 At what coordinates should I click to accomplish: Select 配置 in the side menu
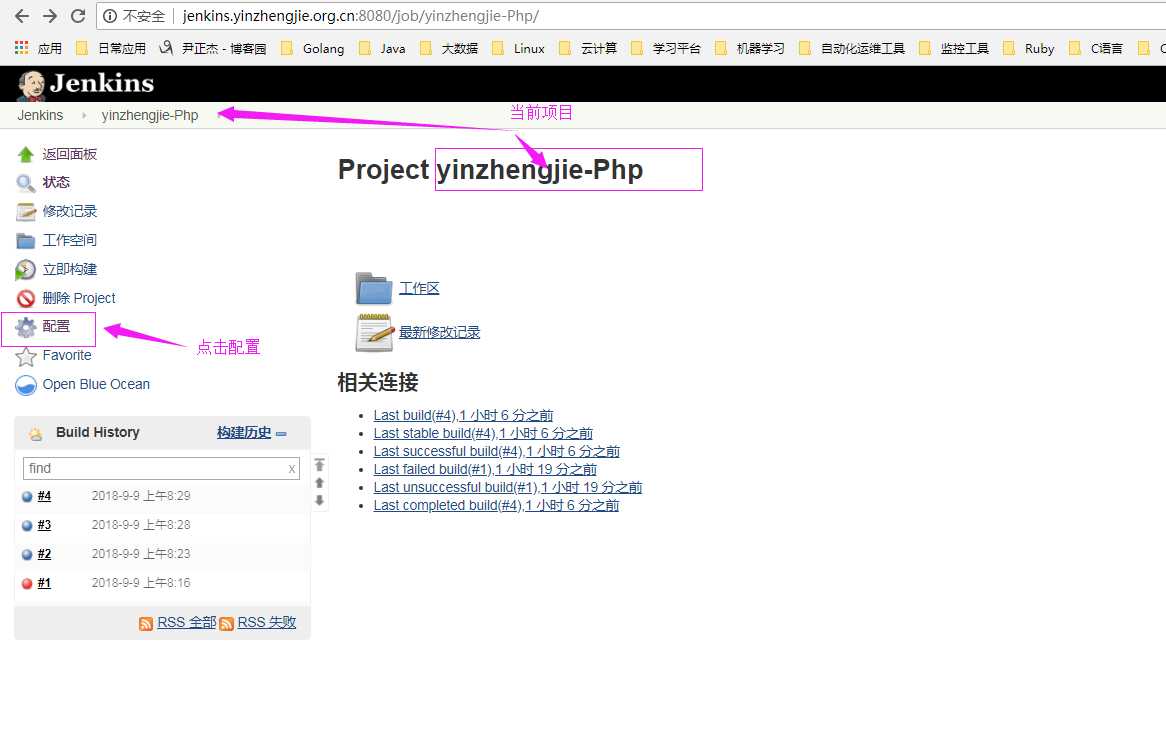[56, 326]
